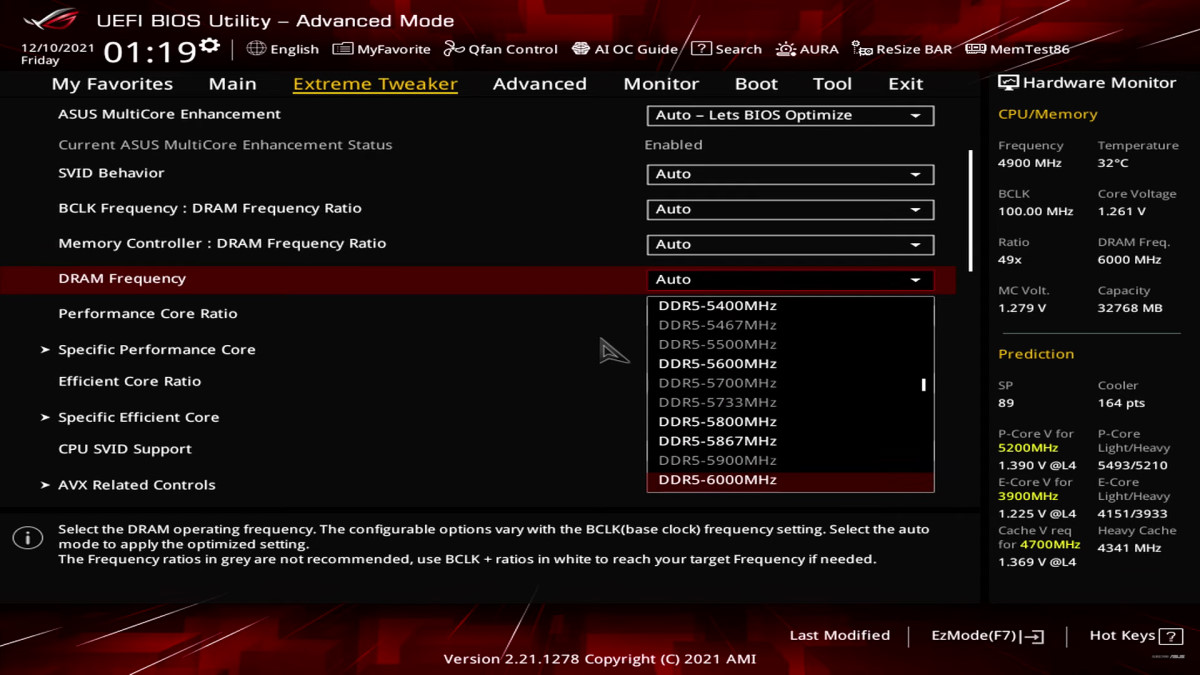Switch to Main tab
Image resolution: width=1200 pixels, height=675 pixels.
233,84
